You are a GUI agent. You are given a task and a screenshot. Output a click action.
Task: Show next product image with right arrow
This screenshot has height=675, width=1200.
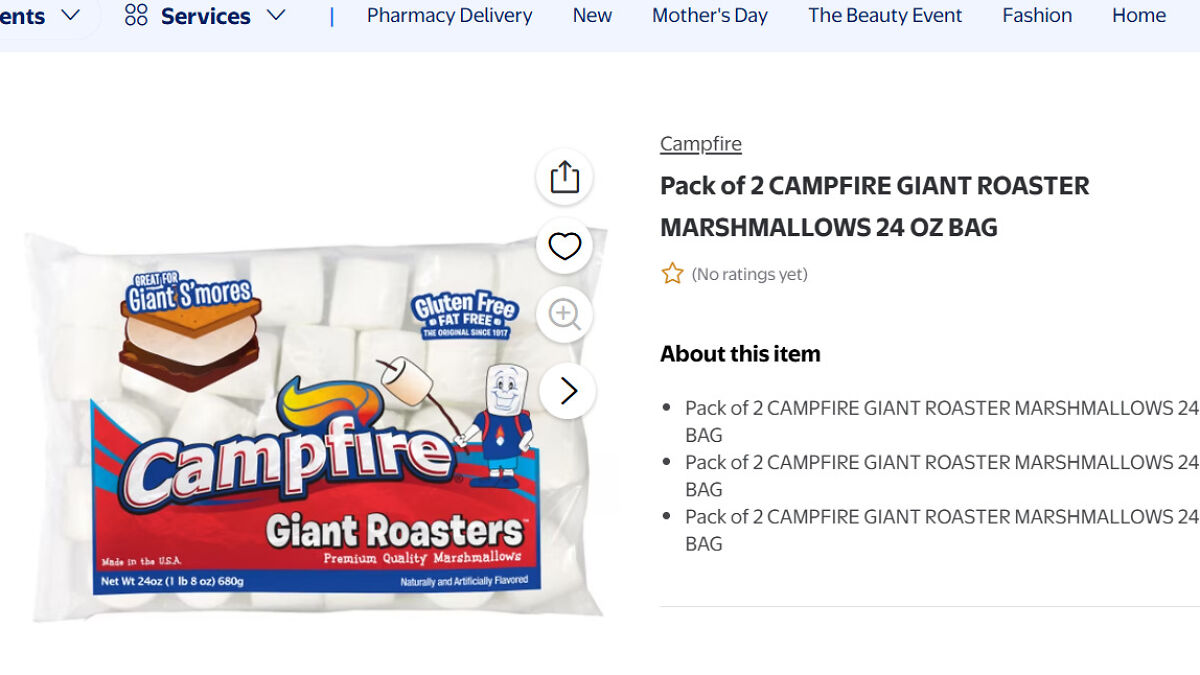click(x=568, y=391)
